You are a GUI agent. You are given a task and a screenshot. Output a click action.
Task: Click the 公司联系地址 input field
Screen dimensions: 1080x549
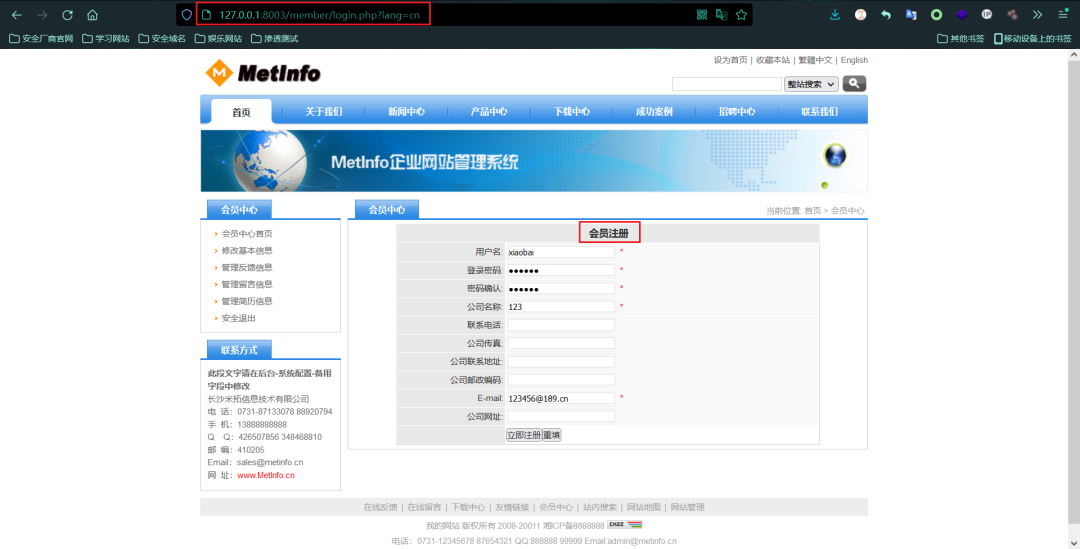point(561,362)
